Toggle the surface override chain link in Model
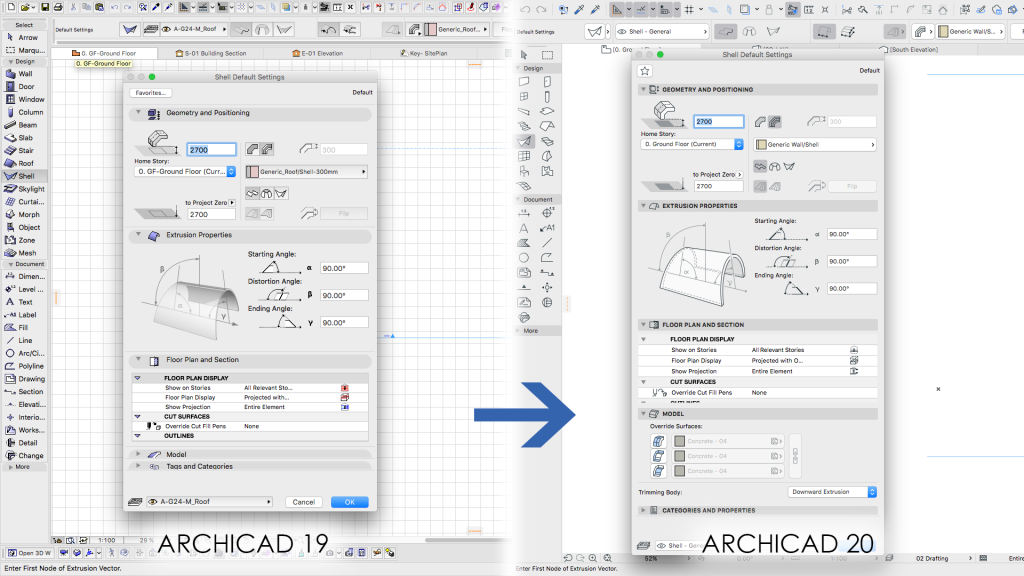The width and height of the screenshot is (1024, 576). click(x=795, y=456)
